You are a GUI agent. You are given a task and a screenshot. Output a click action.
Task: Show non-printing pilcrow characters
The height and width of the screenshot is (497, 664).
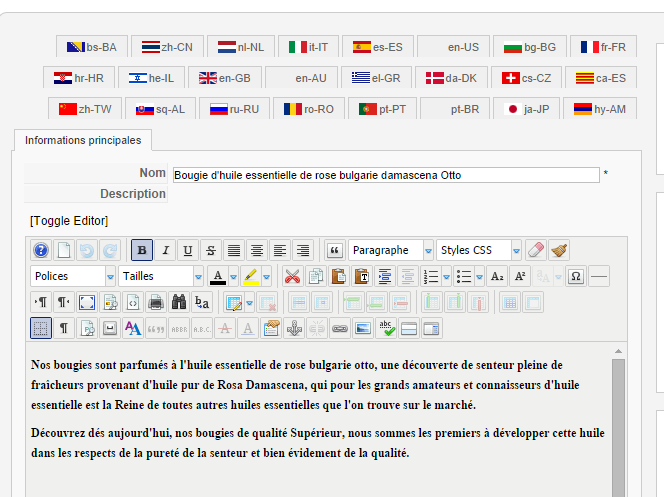(x=64, y=328)
